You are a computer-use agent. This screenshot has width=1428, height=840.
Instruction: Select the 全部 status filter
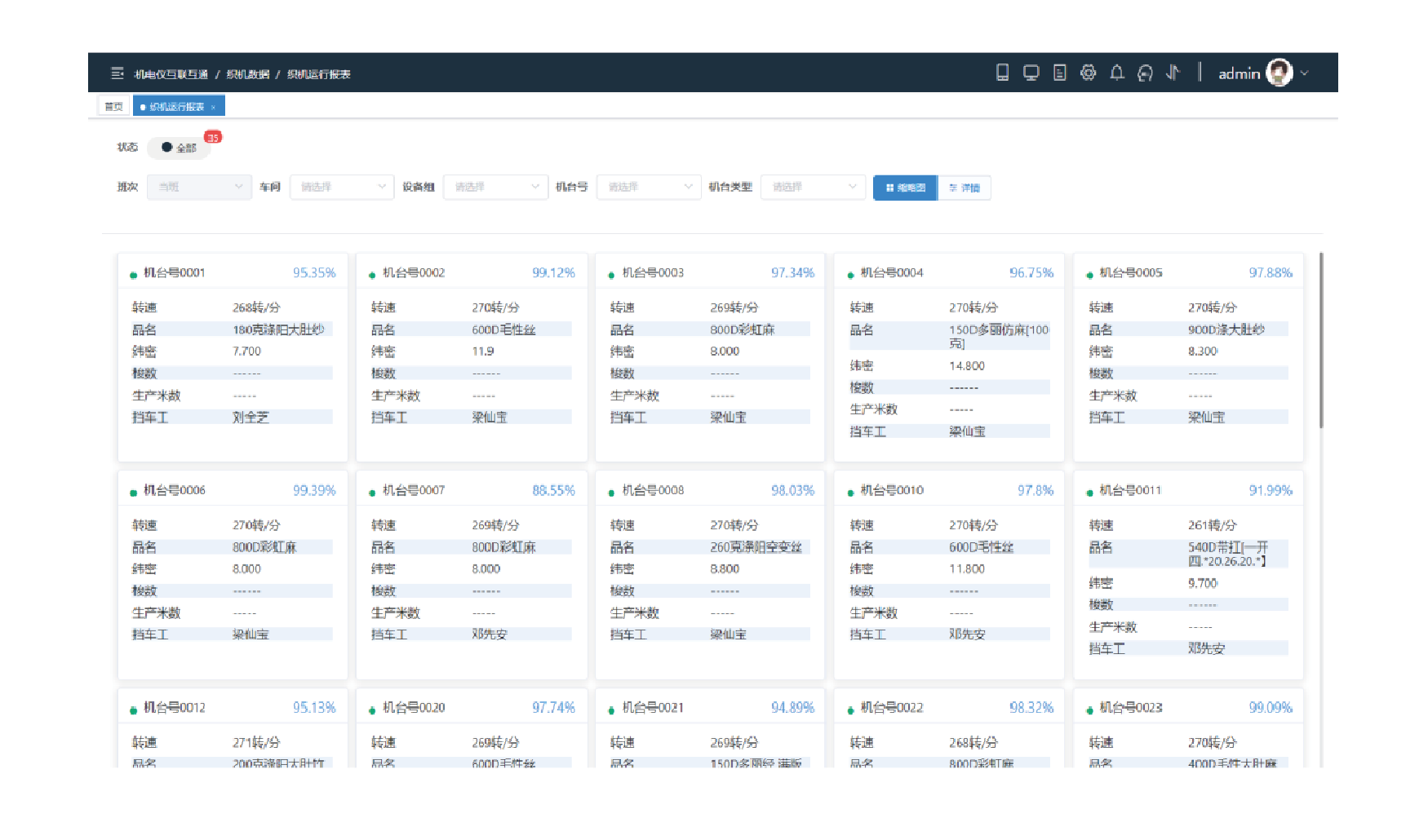tap(180, 148)
